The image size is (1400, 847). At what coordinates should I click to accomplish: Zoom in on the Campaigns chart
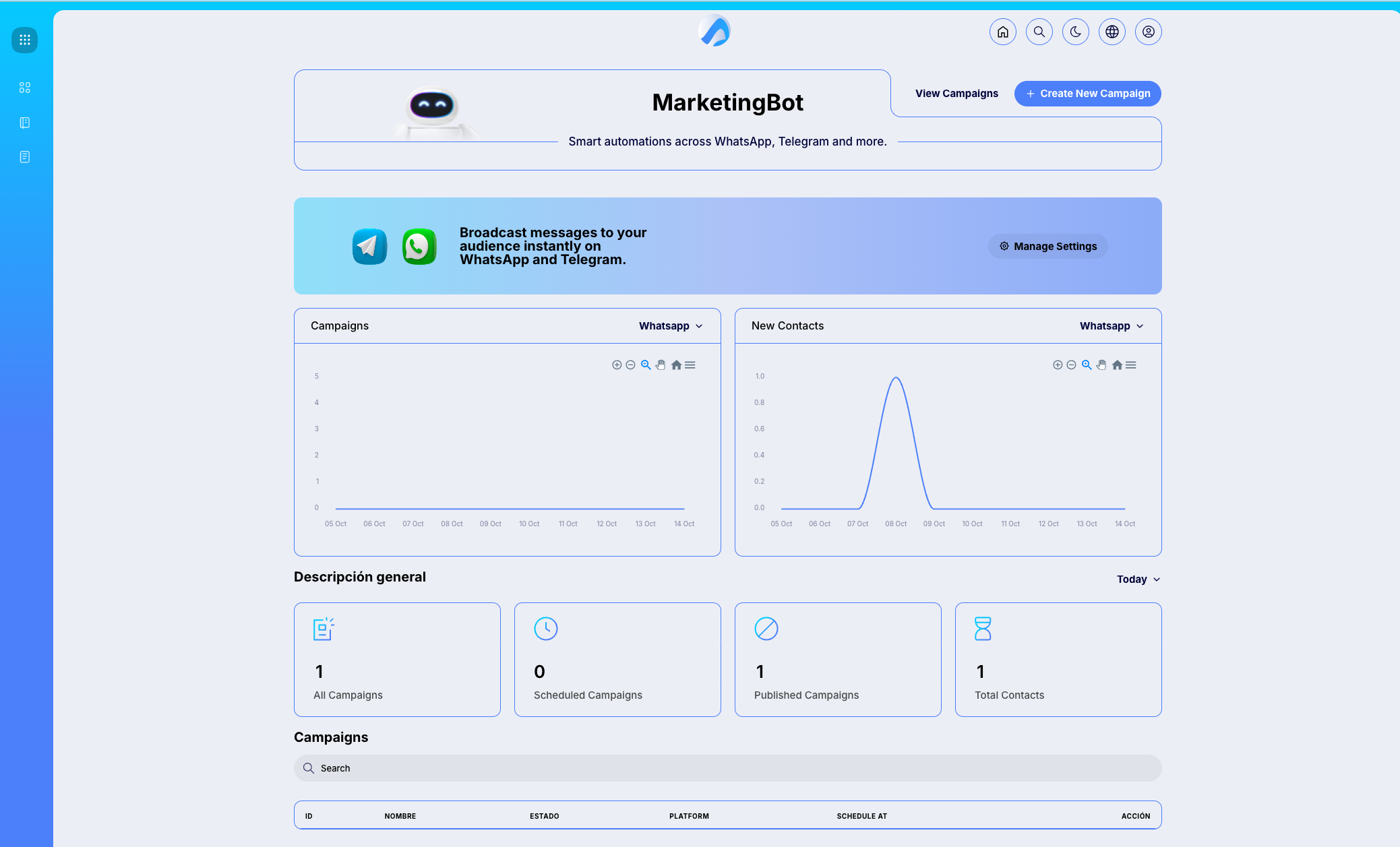(x=617, y=365)
